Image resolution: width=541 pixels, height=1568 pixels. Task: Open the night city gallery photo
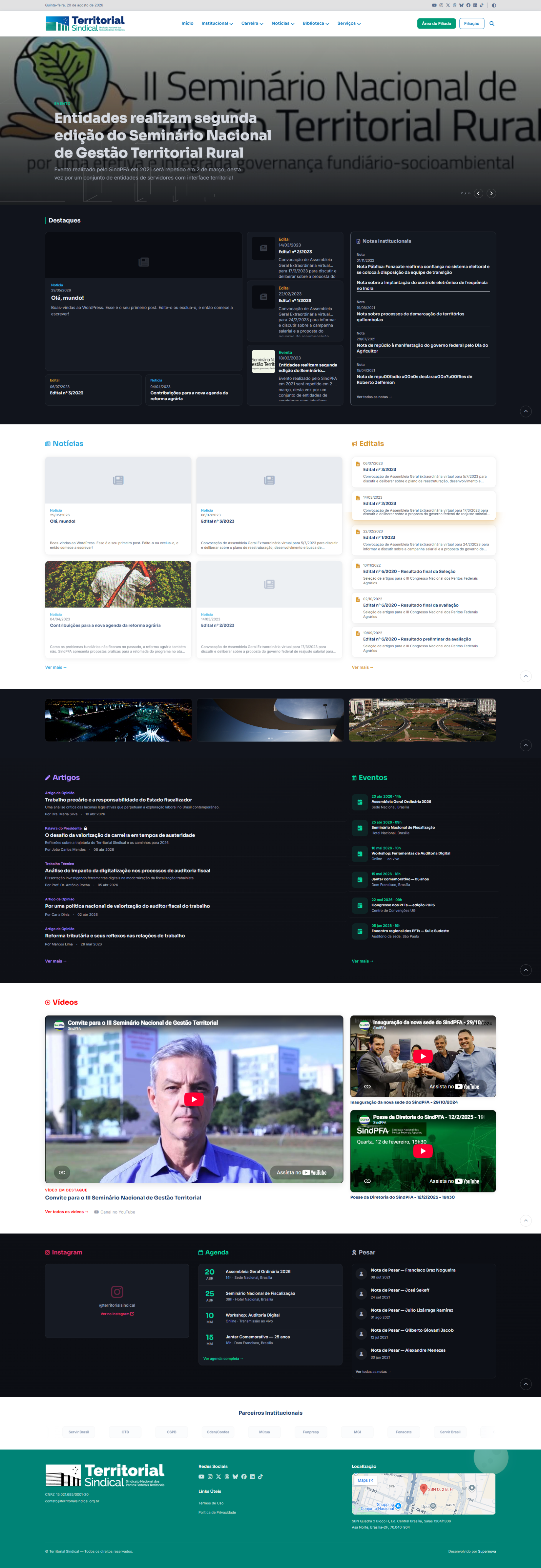click(118, 720)
